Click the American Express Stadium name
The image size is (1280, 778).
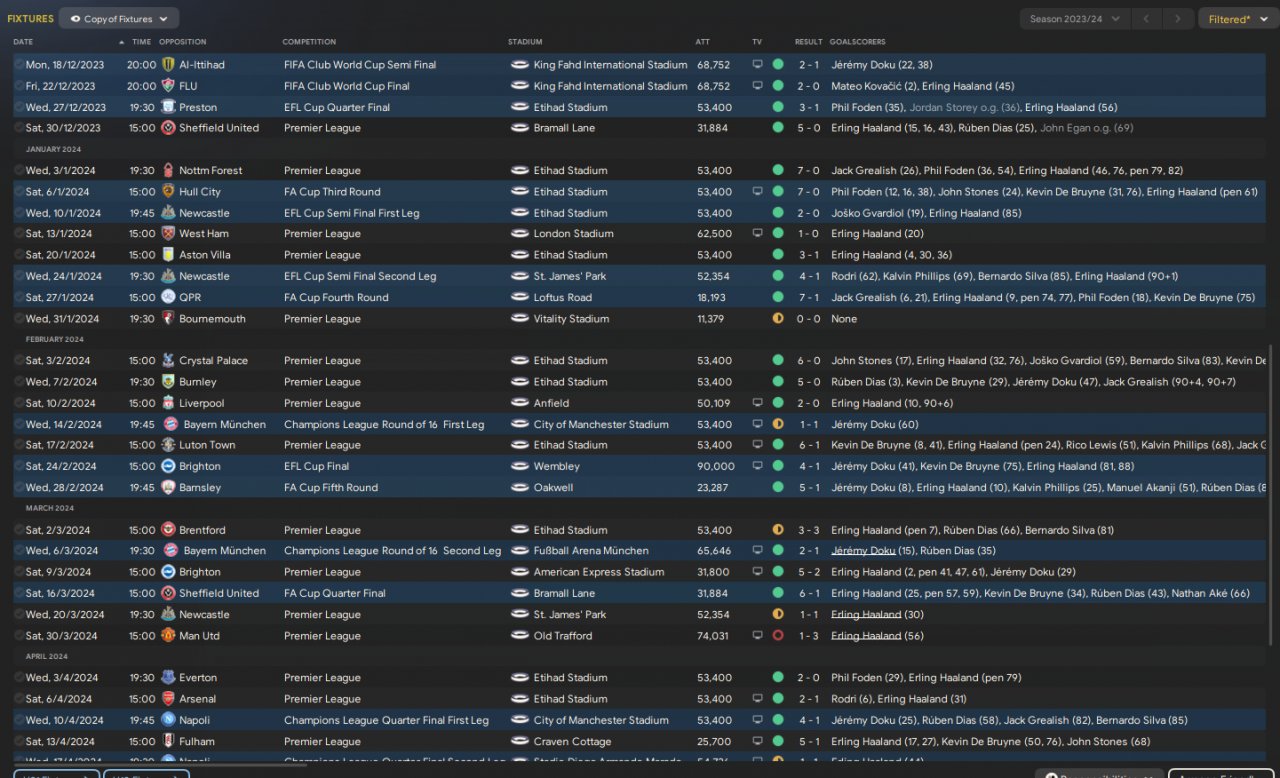[x=599, y=573]
